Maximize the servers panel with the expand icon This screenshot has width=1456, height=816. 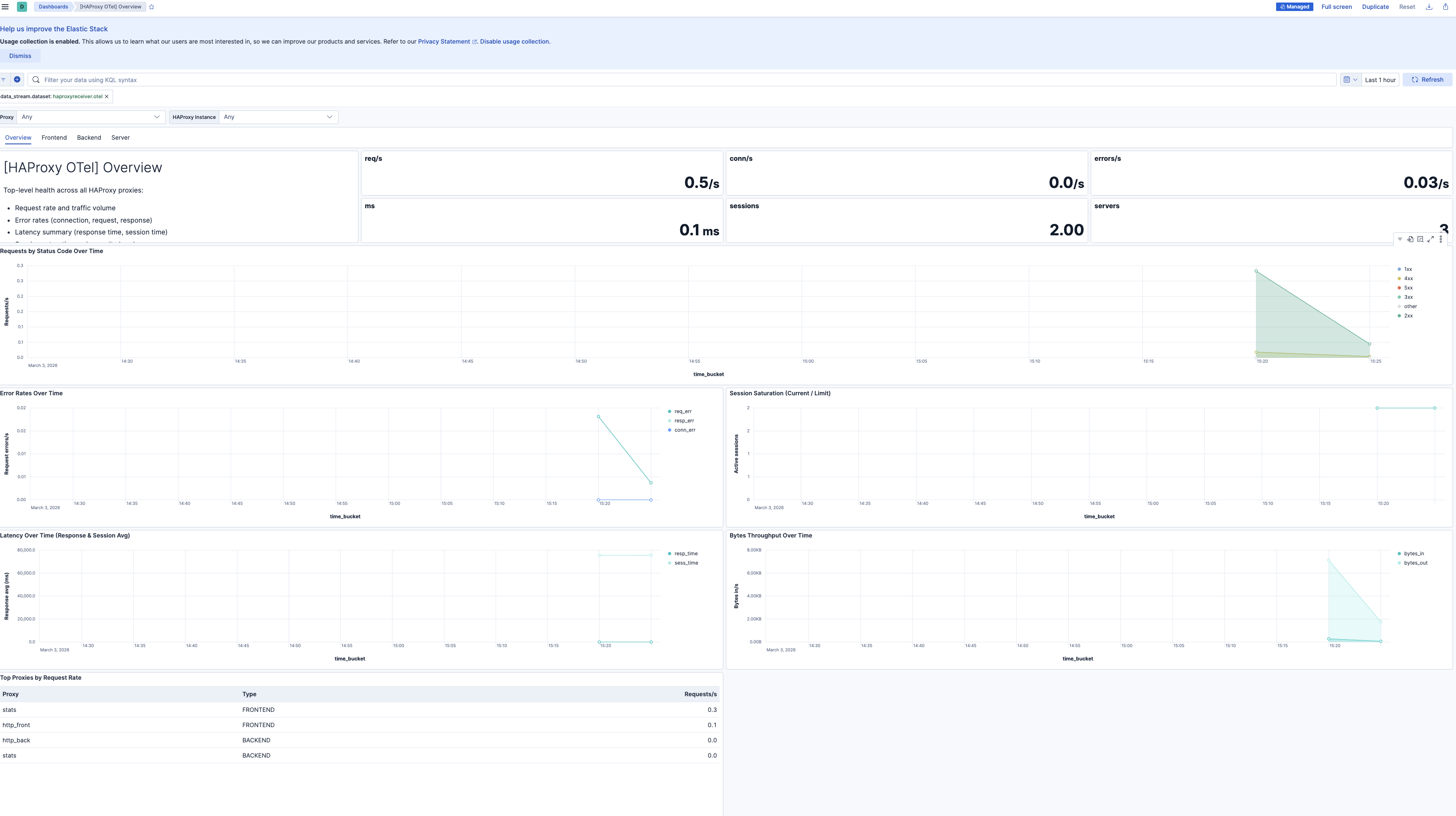[x=1431, y=240]
